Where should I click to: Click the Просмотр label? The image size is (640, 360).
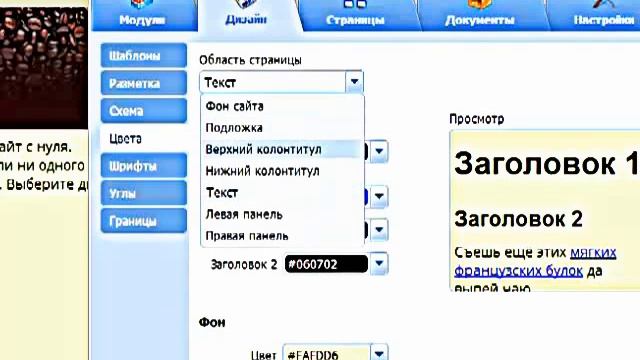click(476, 119)
